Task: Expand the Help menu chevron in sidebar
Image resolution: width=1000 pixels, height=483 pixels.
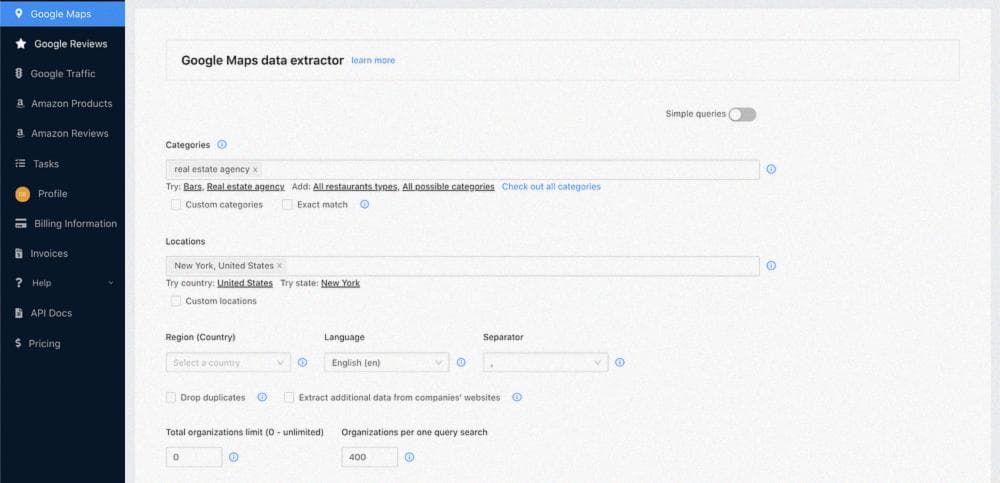Action: [111, 283]
